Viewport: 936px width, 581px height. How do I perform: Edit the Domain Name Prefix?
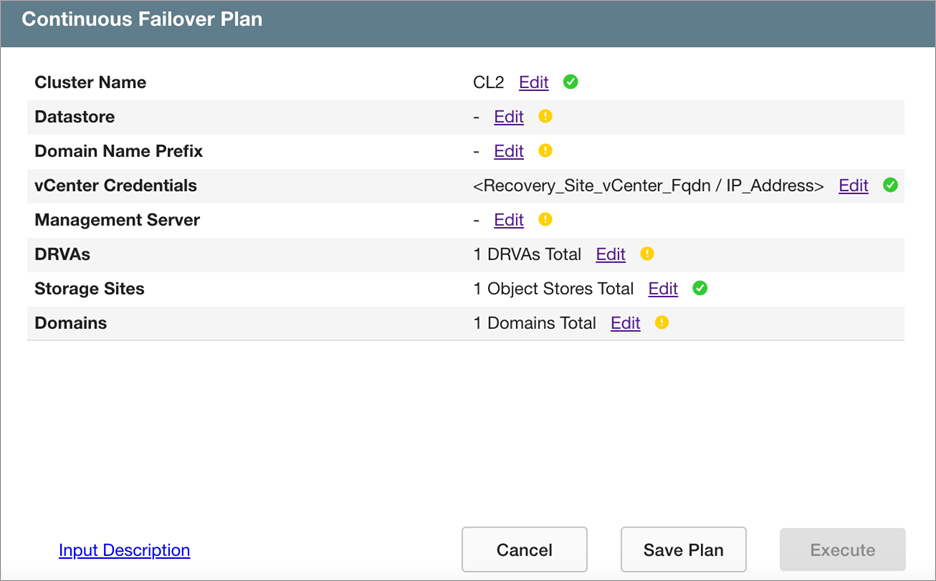click(x=509, y=151)
